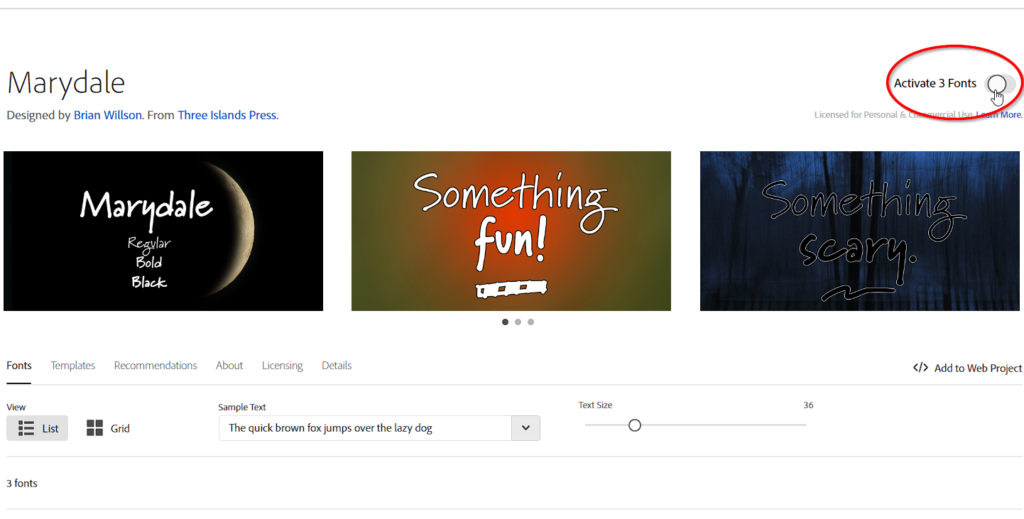Open Three Islands Press foundry link
The height and width of the screenshot is (519, 1024).
227,115
